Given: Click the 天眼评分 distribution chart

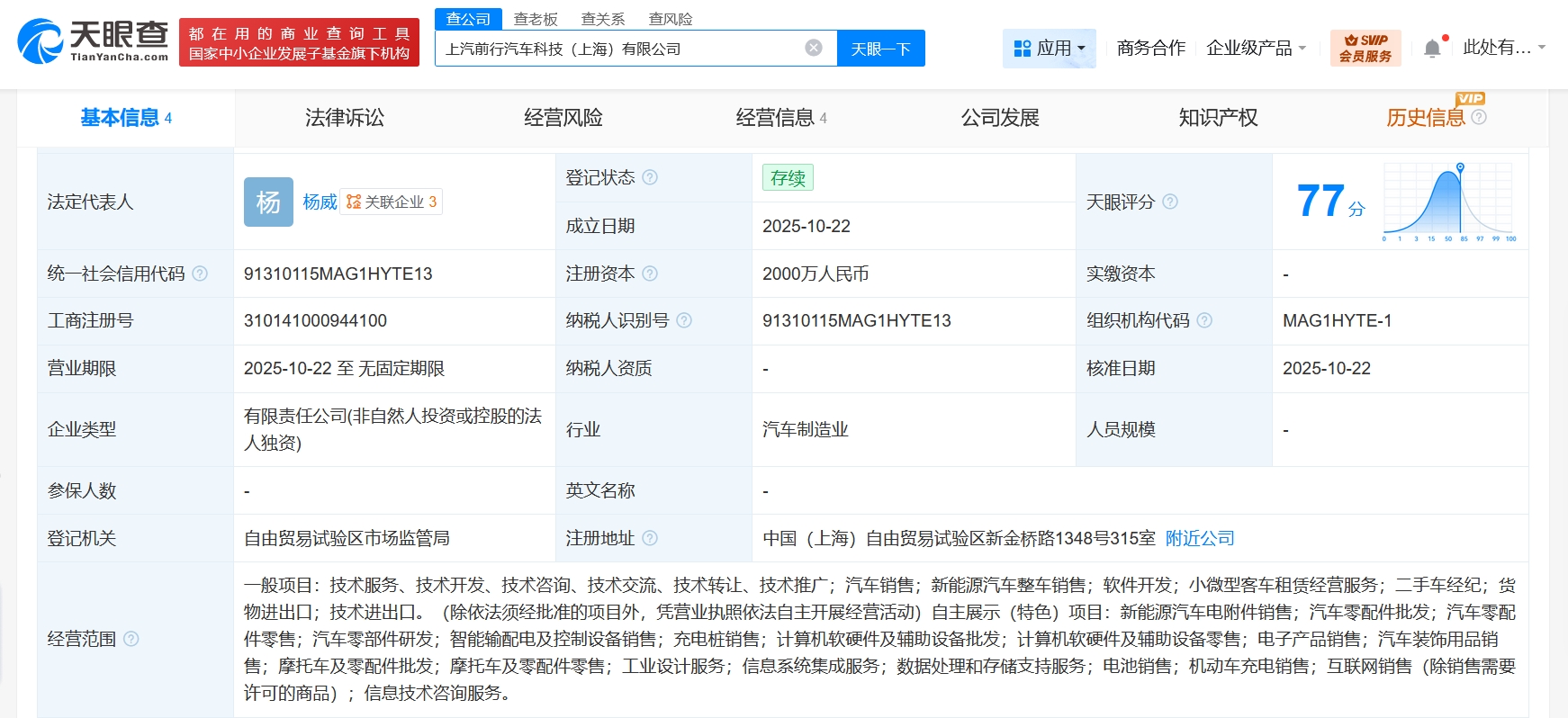Looking at the screenshot, I should [1449, 202].
